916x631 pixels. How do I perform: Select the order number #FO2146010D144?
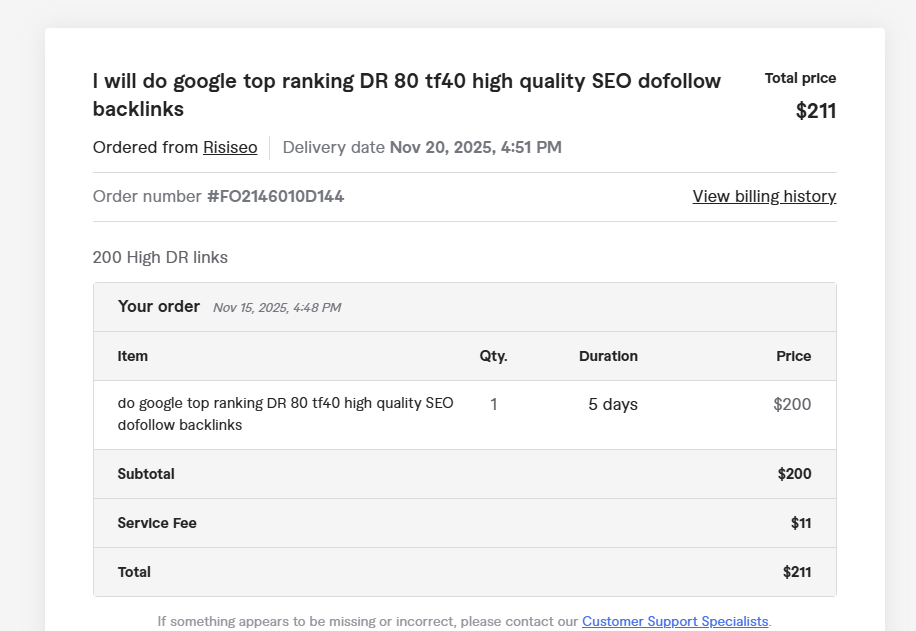275,197
